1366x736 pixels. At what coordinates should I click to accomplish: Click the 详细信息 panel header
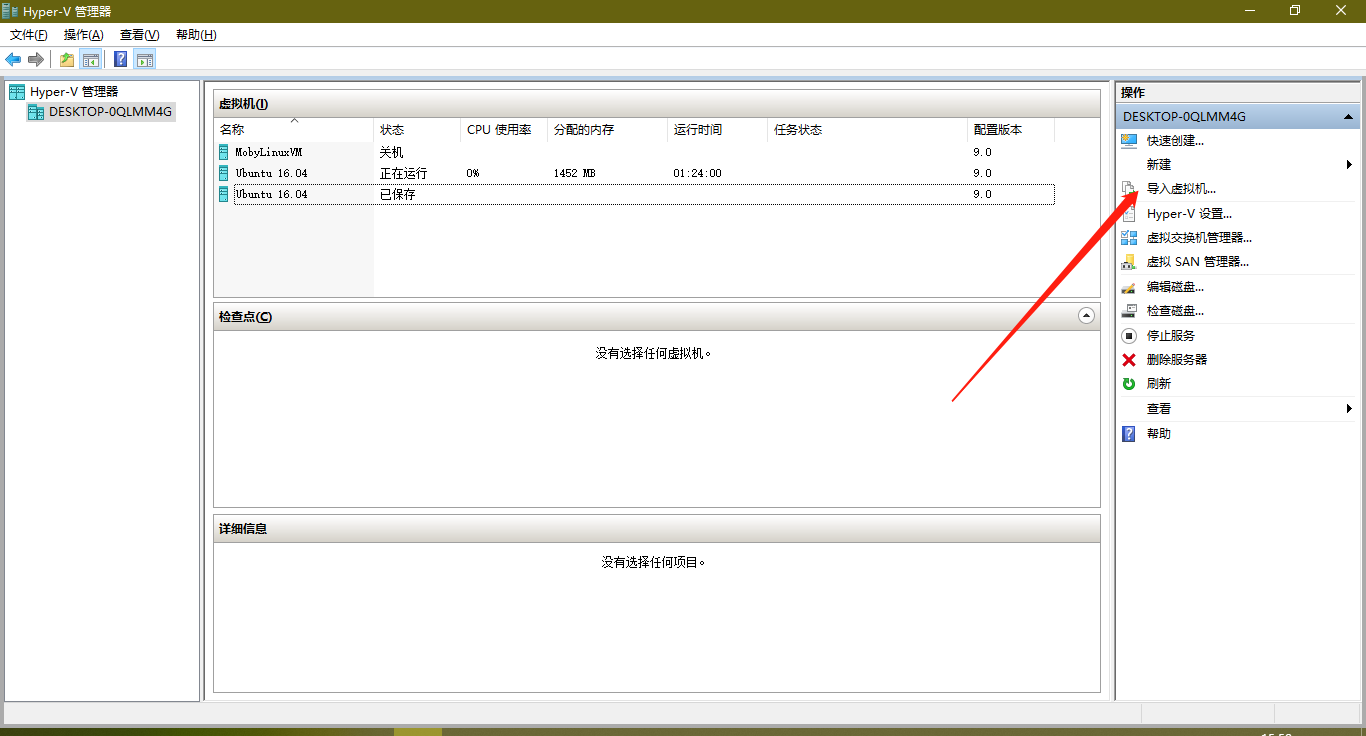point(657,528)
